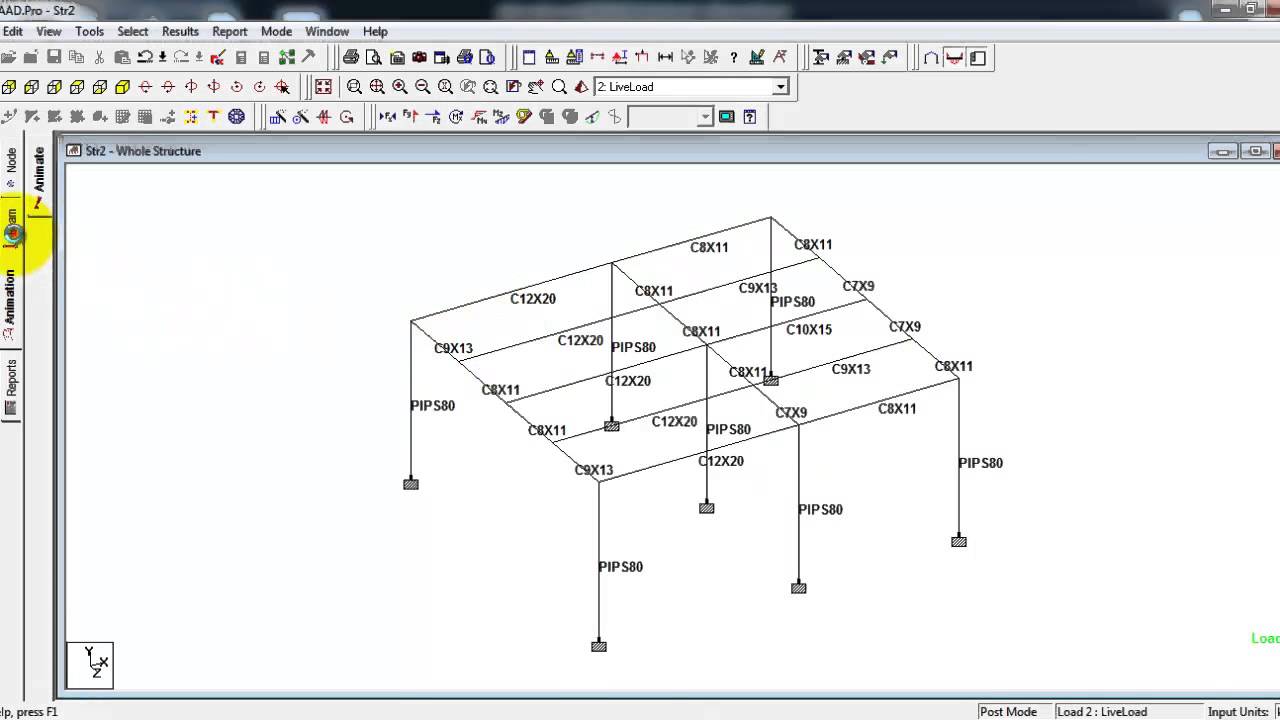
Task: Click the dimension arrows icon
Action: [665, 57]
